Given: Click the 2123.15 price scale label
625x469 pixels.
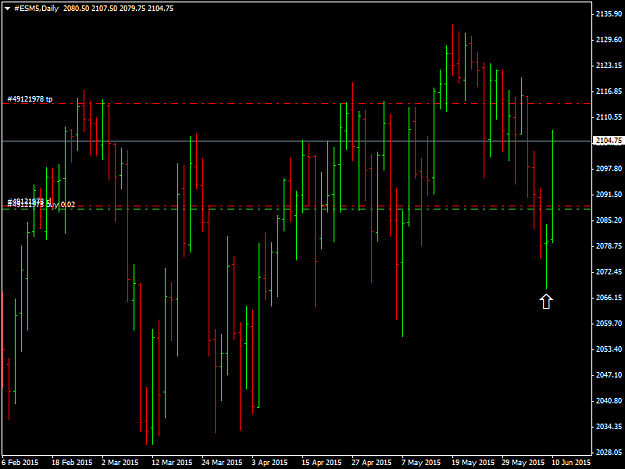Looking at the screenshot, I should pyautogui.click(x=609, y=65).
